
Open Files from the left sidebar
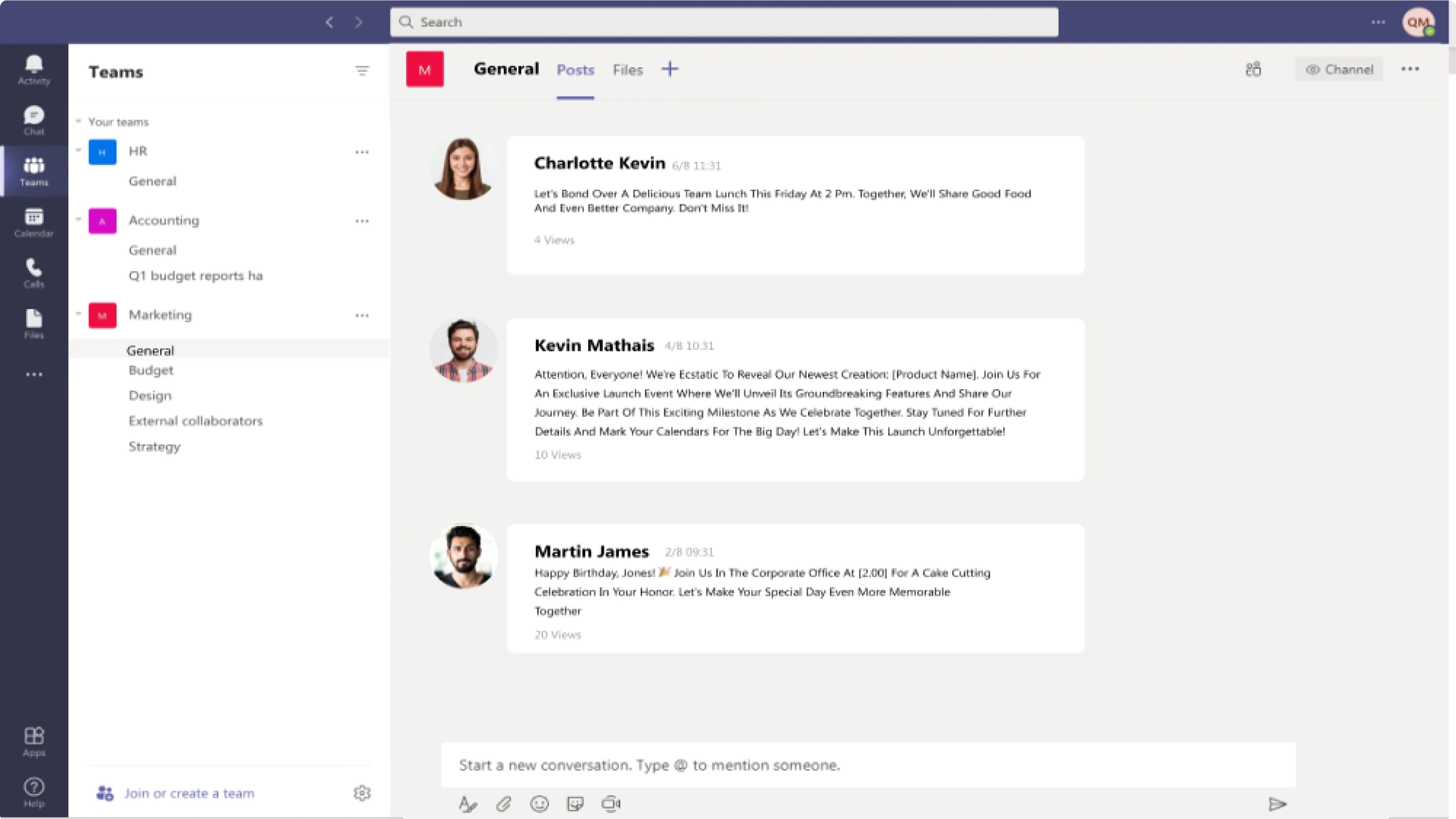pyautogui.click(x=33, y=322)
